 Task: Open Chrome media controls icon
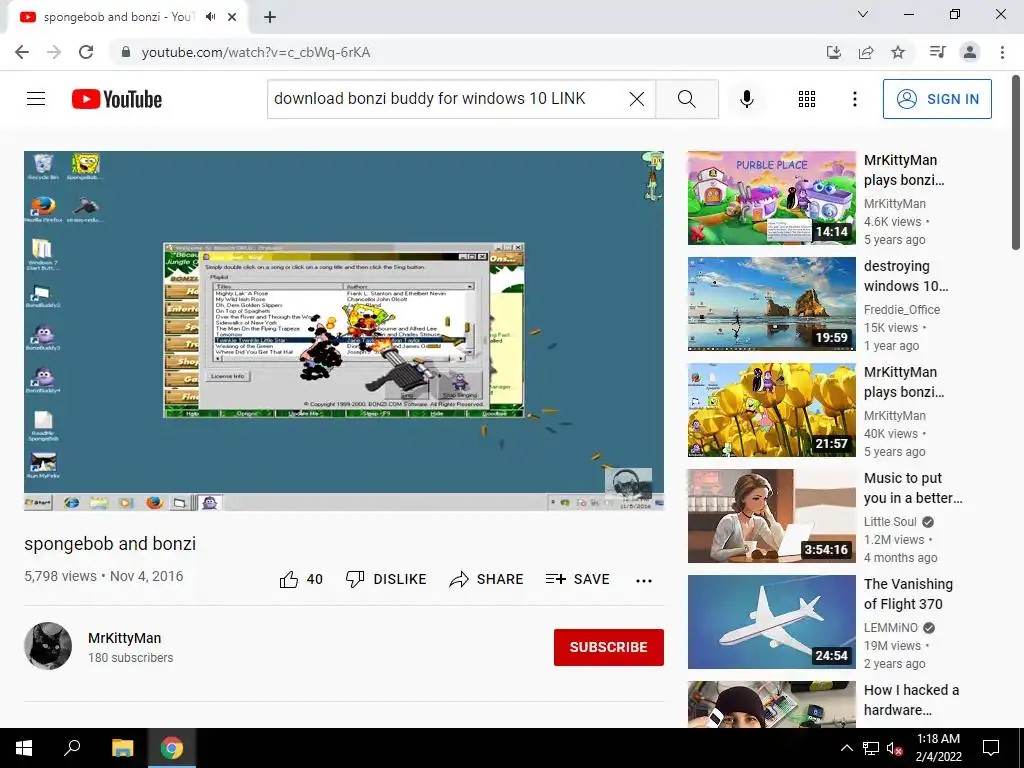(x=937, y=52)
